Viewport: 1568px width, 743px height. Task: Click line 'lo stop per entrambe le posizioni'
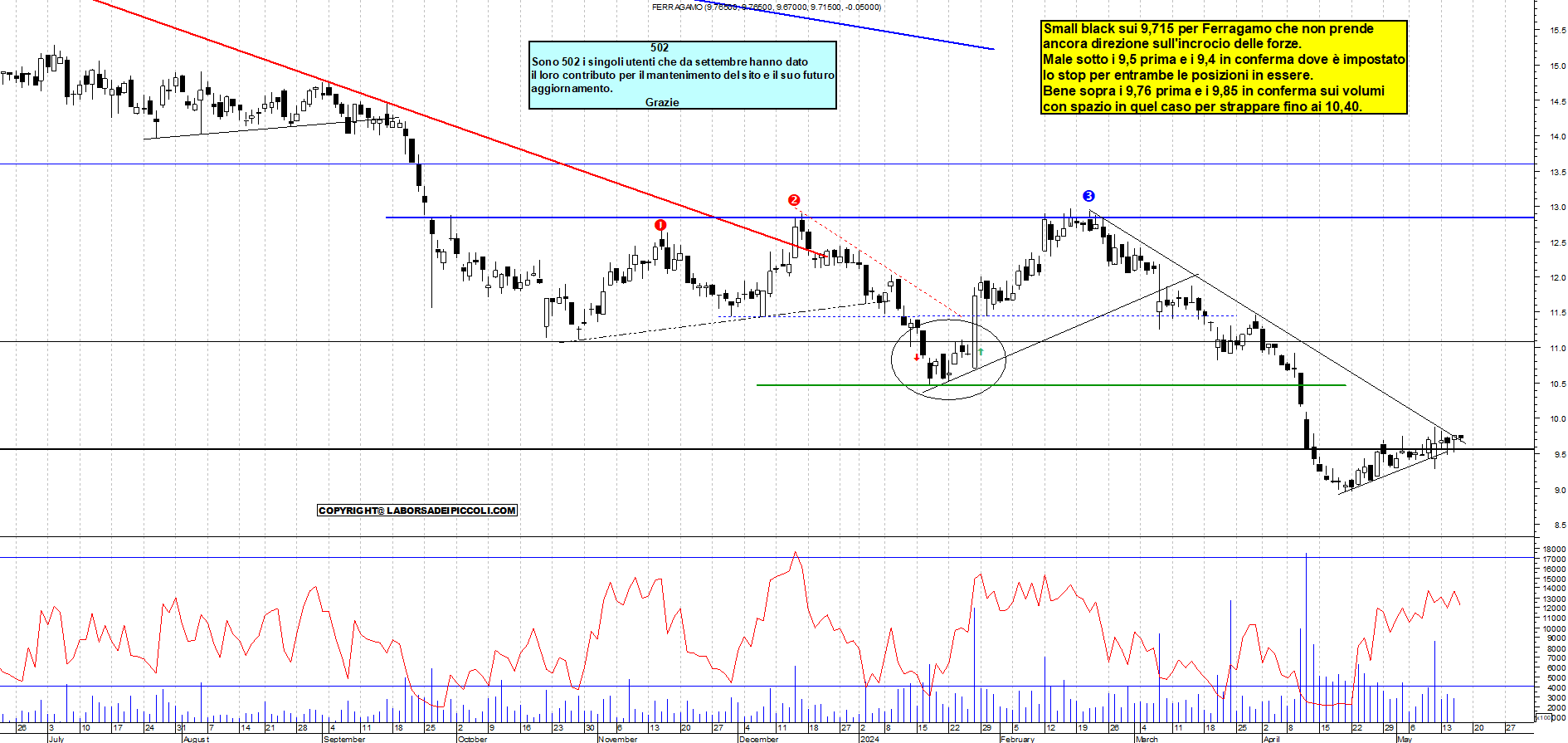1178,76
